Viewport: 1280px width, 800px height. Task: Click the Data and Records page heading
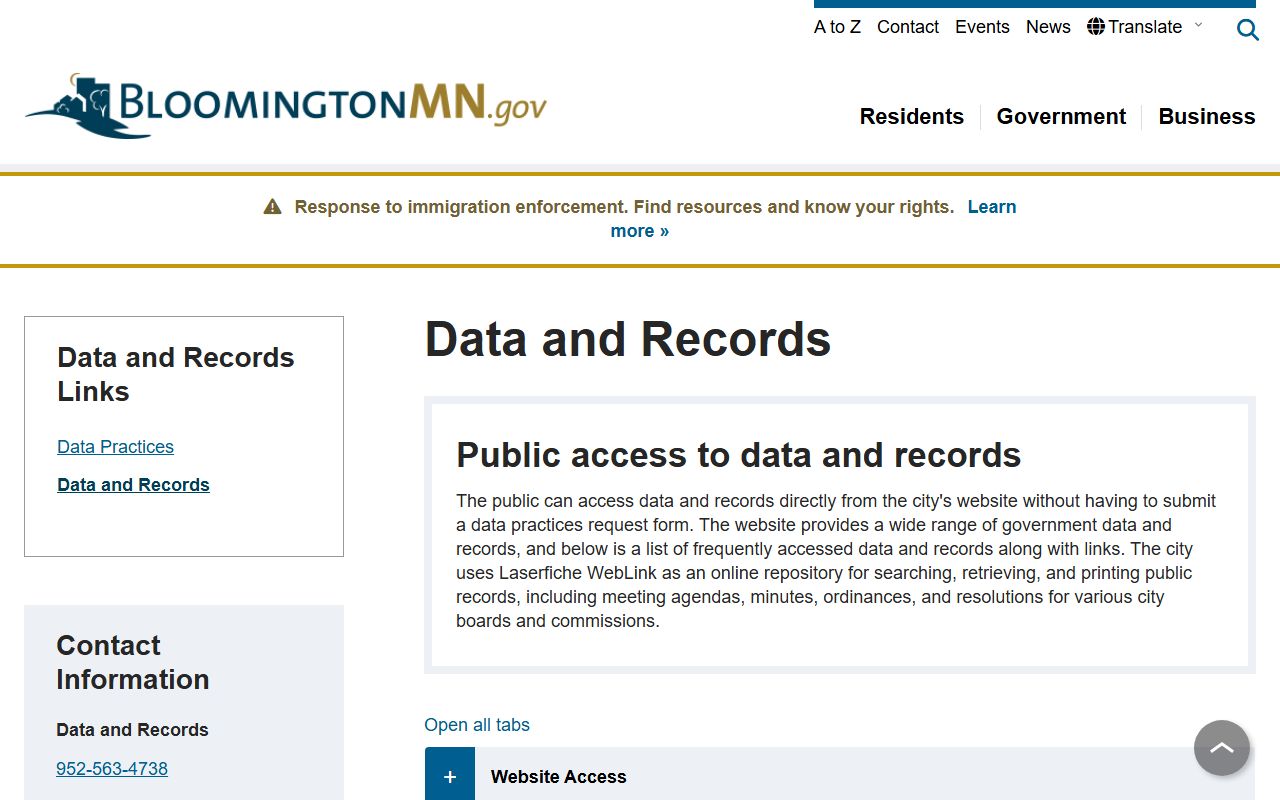[x=628, y=339]
